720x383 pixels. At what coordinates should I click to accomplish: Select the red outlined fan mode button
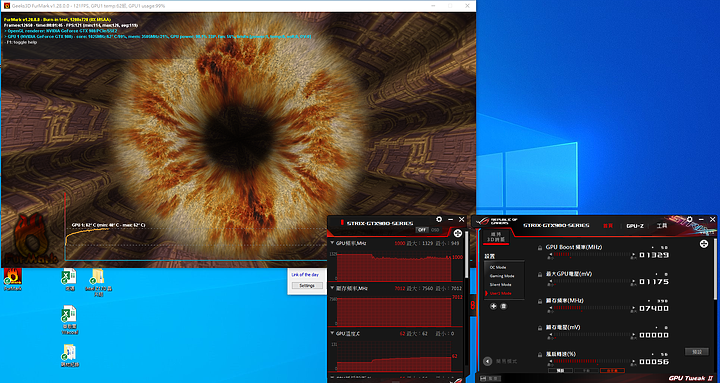pyautogui.click(x=613, y=371)
